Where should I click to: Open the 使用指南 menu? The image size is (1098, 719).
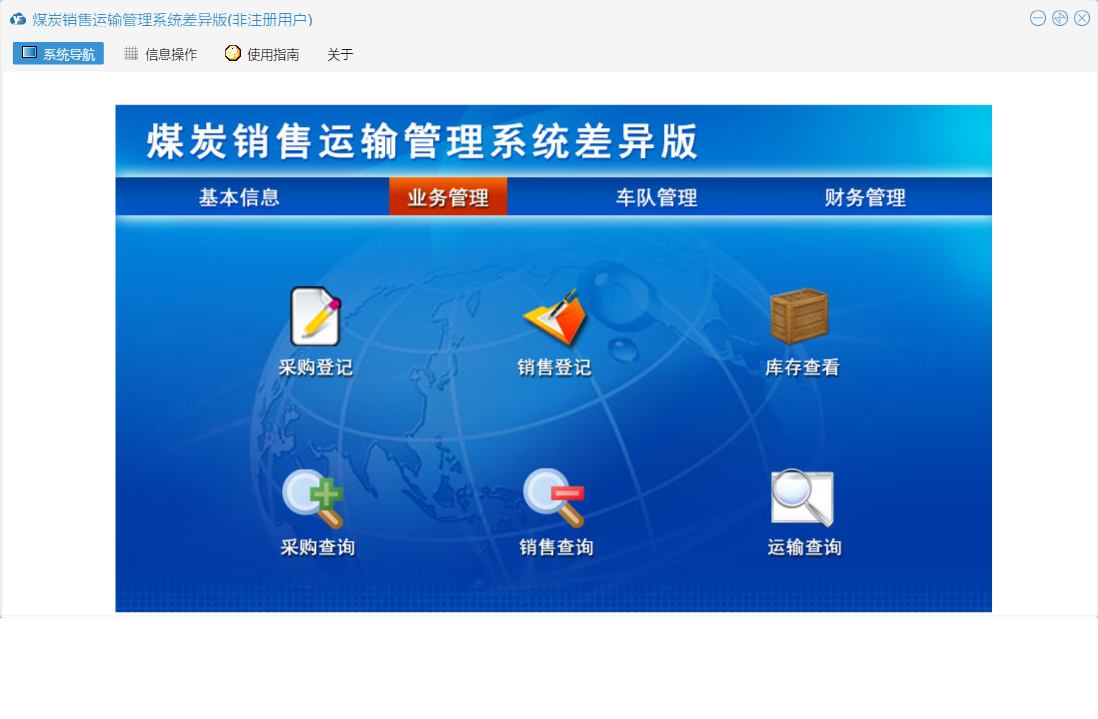pos(262,54)
